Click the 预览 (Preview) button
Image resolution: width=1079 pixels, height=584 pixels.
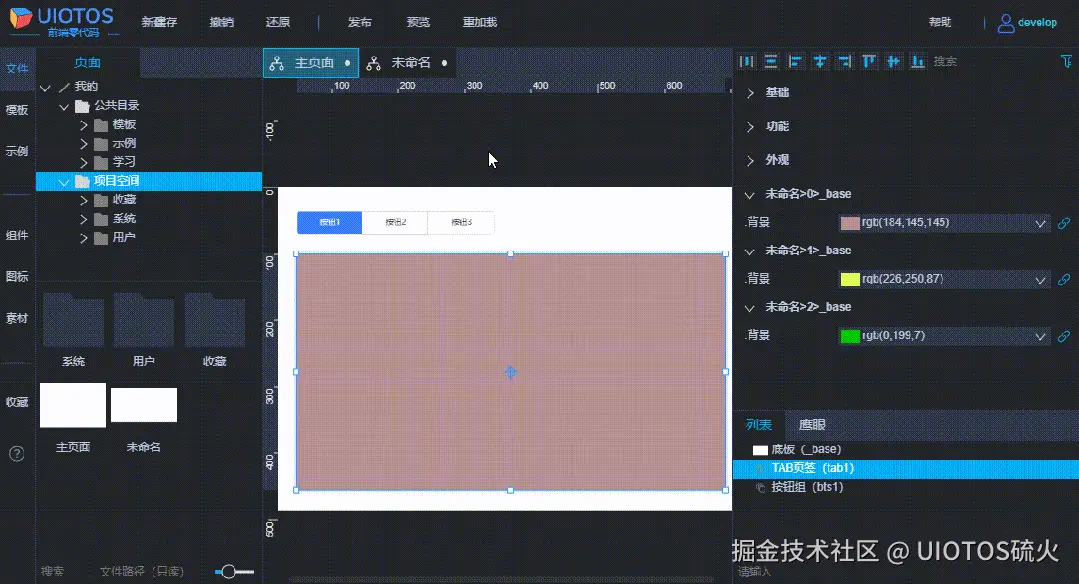tap(420, 21)
